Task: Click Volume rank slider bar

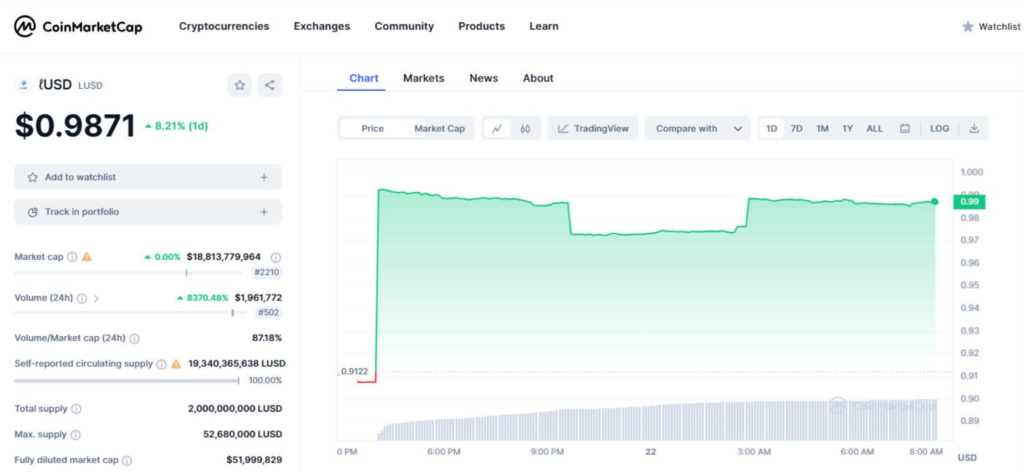Action: point(130,313)
